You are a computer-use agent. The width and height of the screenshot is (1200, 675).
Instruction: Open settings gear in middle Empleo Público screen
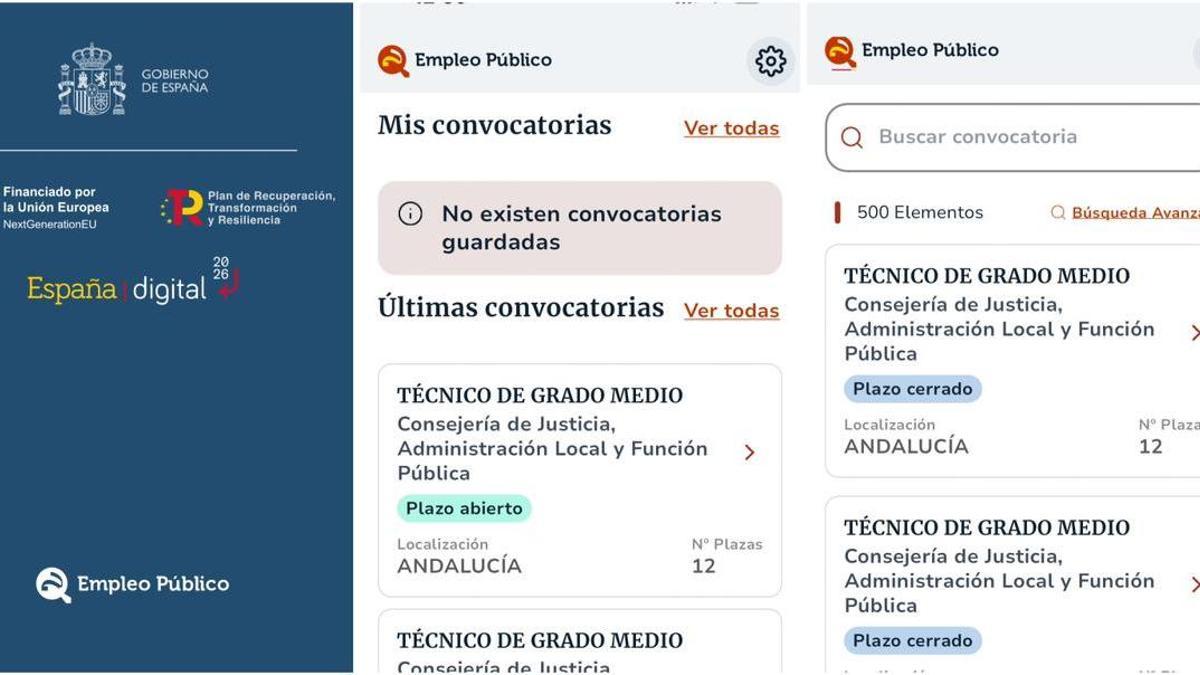tap(770, 61)
